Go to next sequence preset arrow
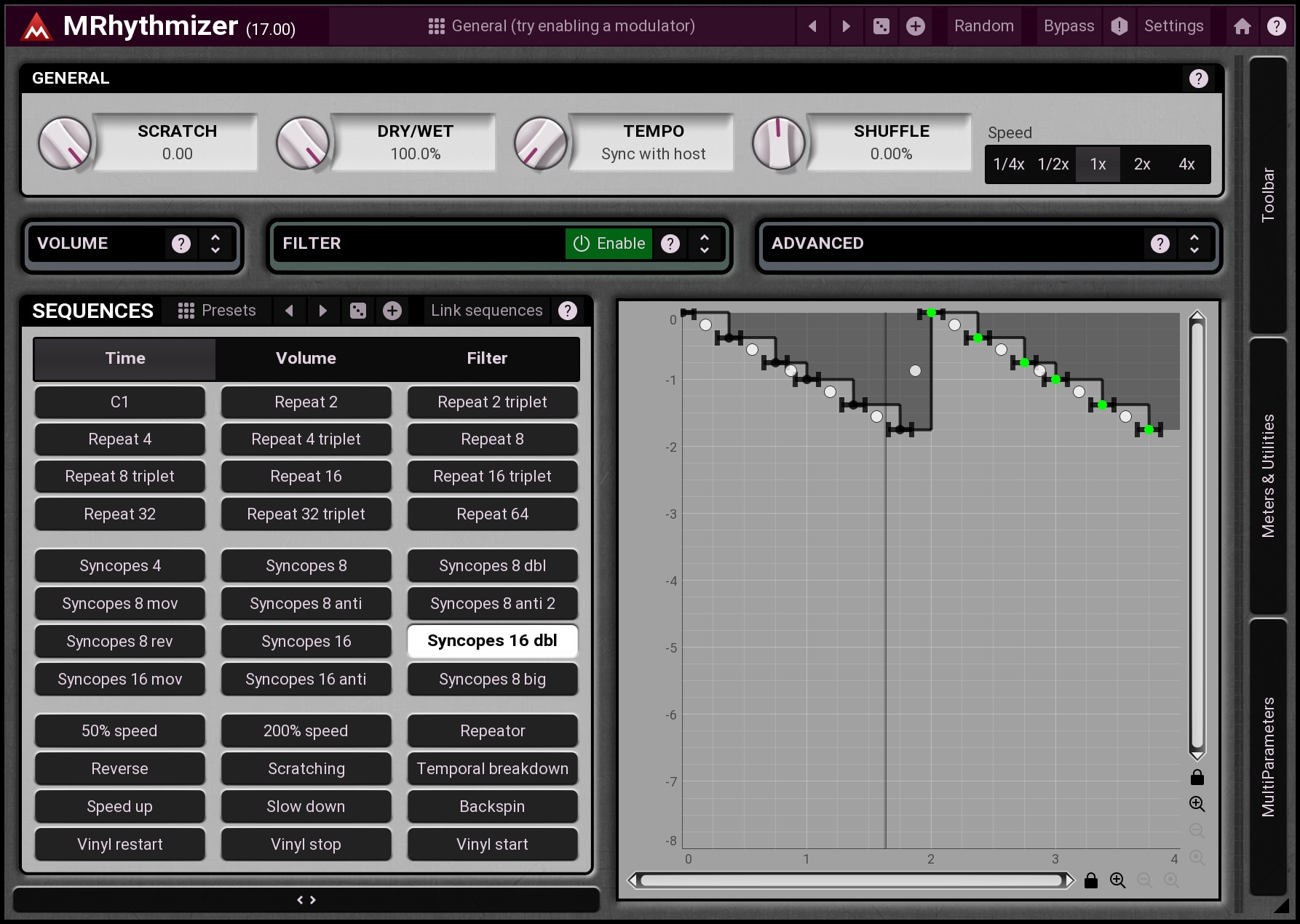 pos(322,311)
